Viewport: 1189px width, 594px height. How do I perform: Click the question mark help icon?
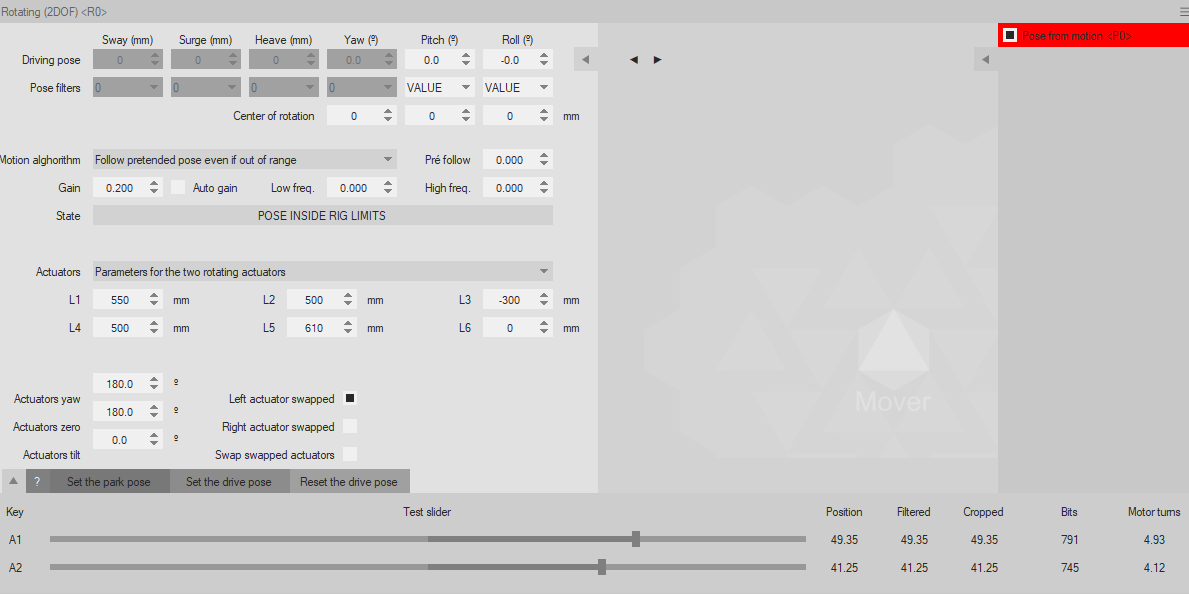(x=38, y=482)
